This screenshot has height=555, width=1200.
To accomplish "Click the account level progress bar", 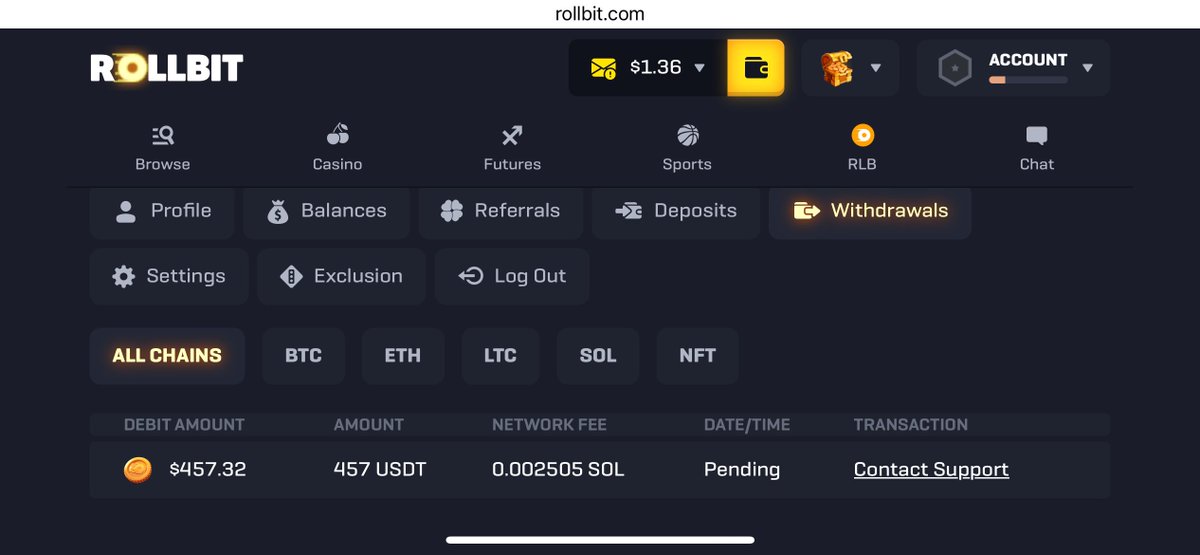I will [x=1028, y=80].
